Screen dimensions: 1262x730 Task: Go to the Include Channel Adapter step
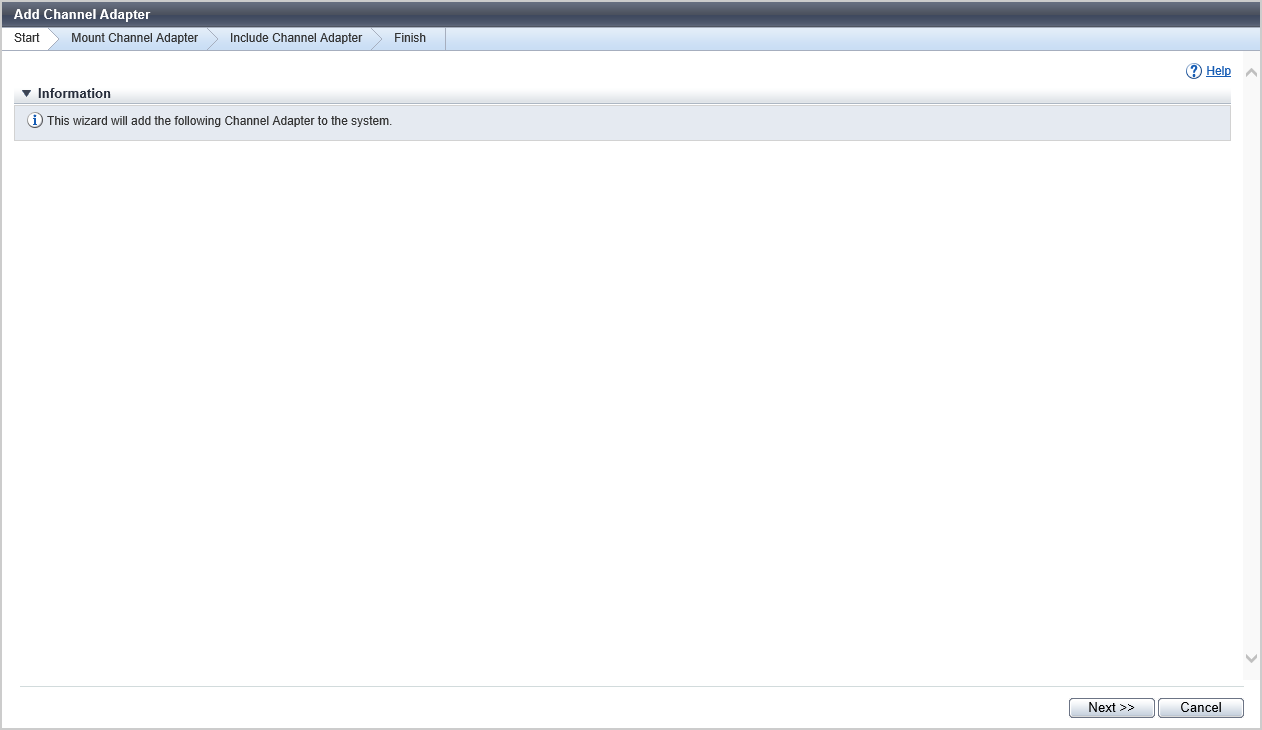pos(296,38)
